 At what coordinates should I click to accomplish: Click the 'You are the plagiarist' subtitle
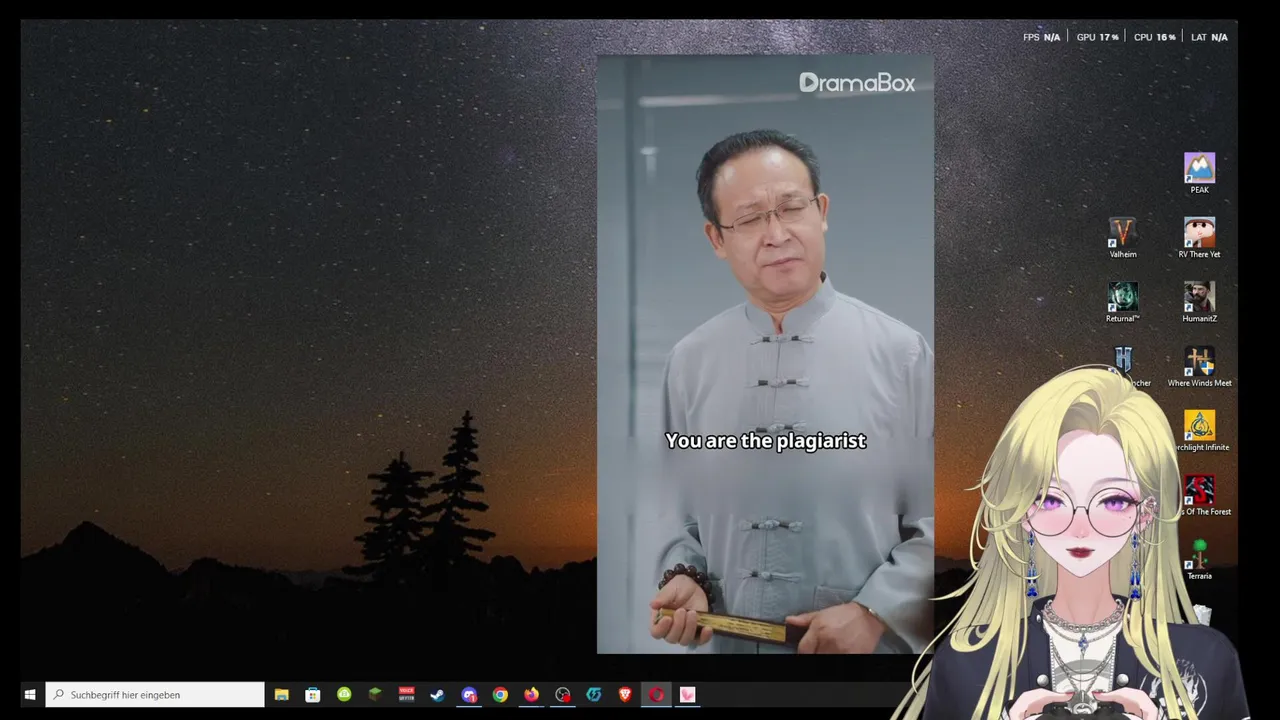(765, 440)
